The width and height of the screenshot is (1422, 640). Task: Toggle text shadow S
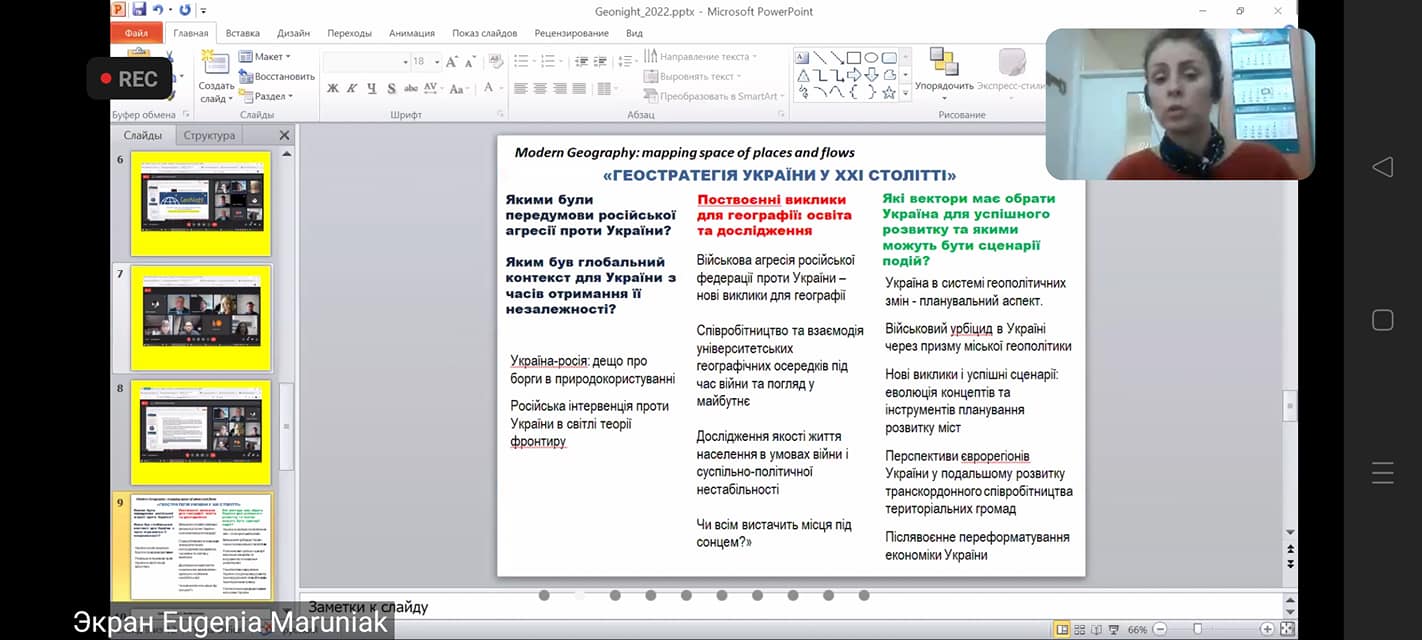(x=391, y=88)
